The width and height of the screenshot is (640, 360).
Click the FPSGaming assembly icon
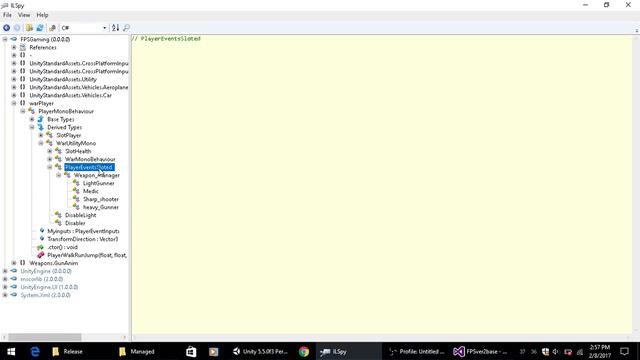pos(14,39)
